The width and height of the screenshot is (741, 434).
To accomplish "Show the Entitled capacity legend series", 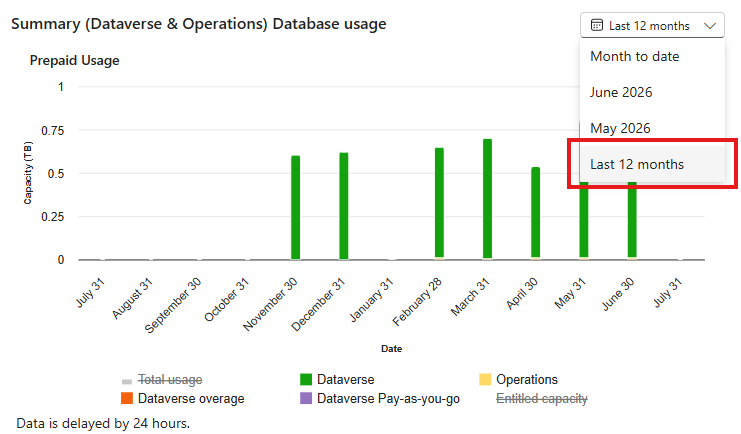I will [542, 399].
